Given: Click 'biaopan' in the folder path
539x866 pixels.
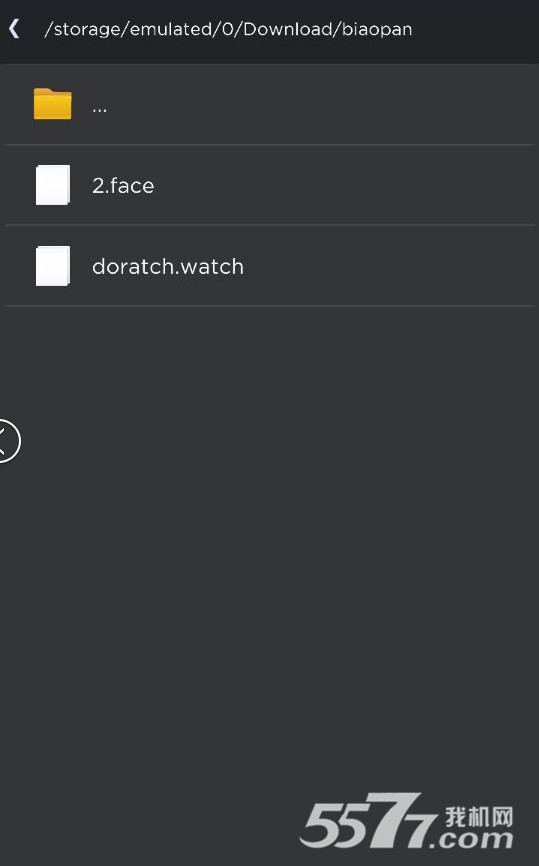Looking at the screenshot, I should click(x=377, y=29).
